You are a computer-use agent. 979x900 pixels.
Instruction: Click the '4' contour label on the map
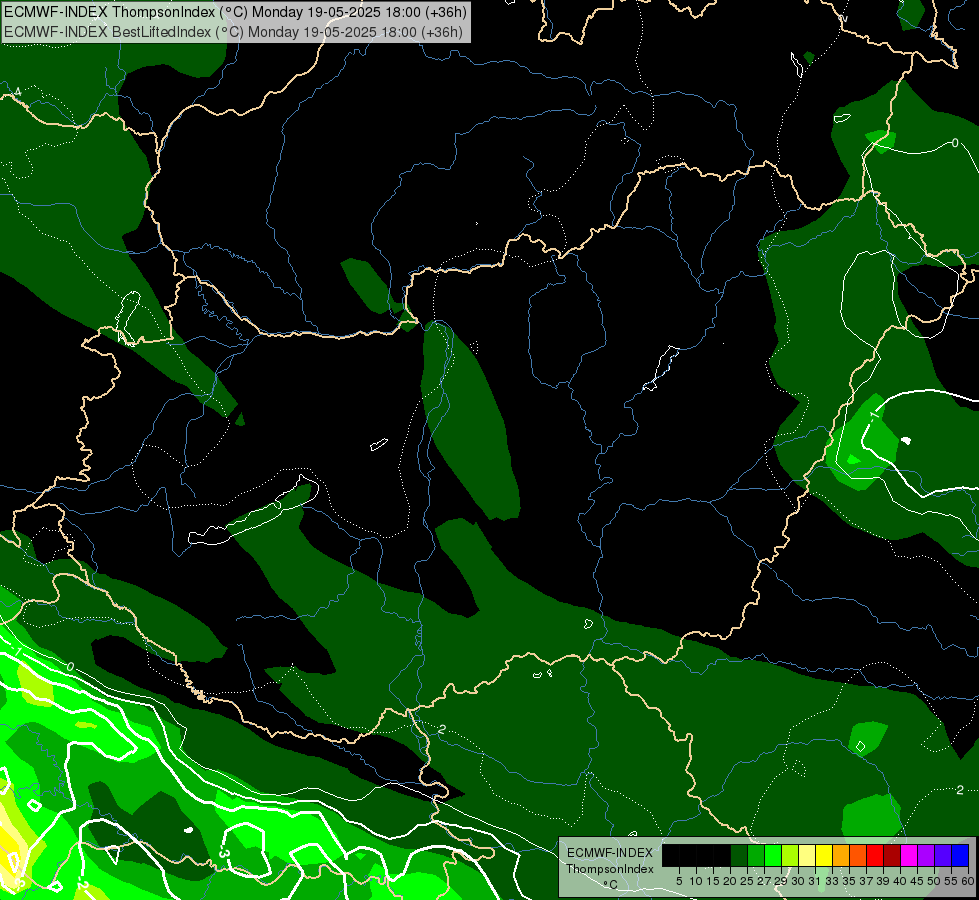point(17,92)
